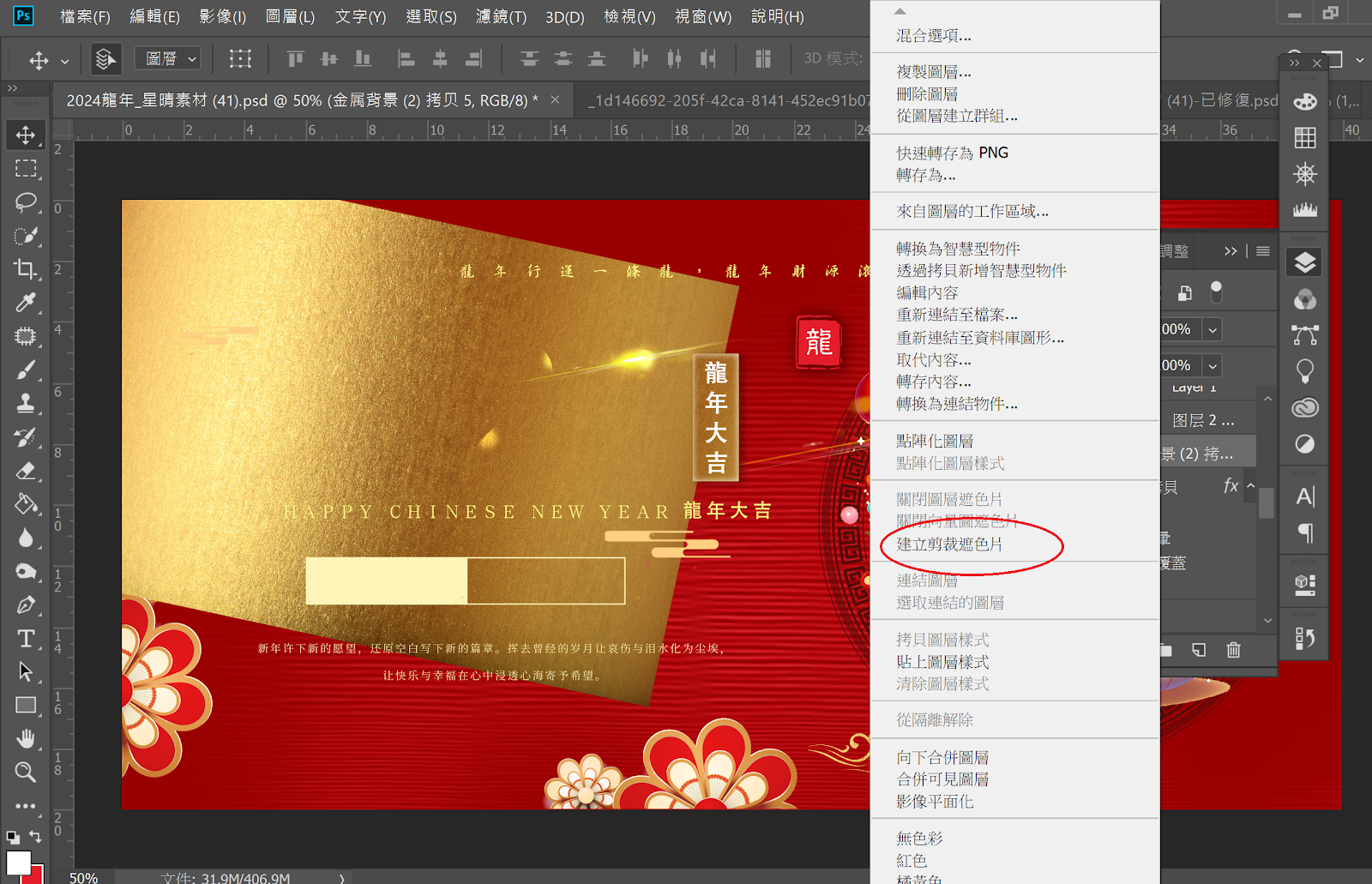Toggle the auto-select layer option

[x=105, y=58]
